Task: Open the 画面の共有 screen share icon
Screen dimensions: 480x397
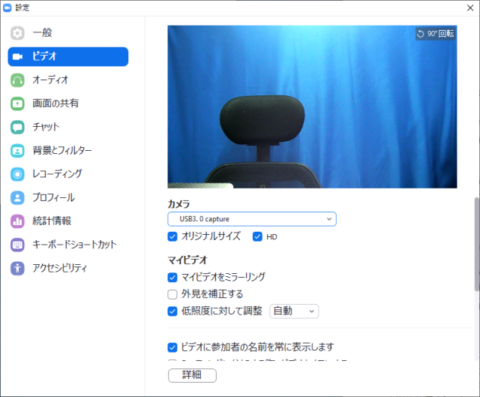Action: point(17,104)
